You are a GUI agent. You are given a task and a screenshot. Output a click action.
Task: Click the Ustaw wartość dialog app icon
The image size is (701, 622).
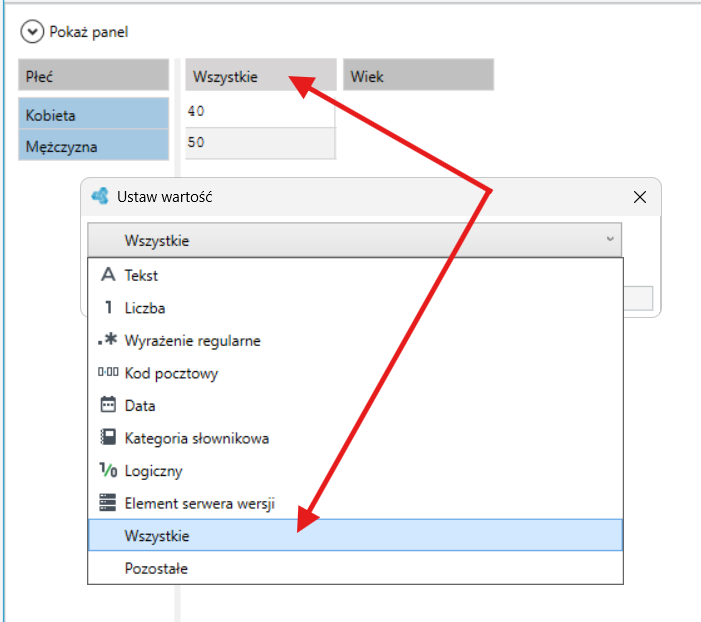pyautogui.click(x=100, y=196)
